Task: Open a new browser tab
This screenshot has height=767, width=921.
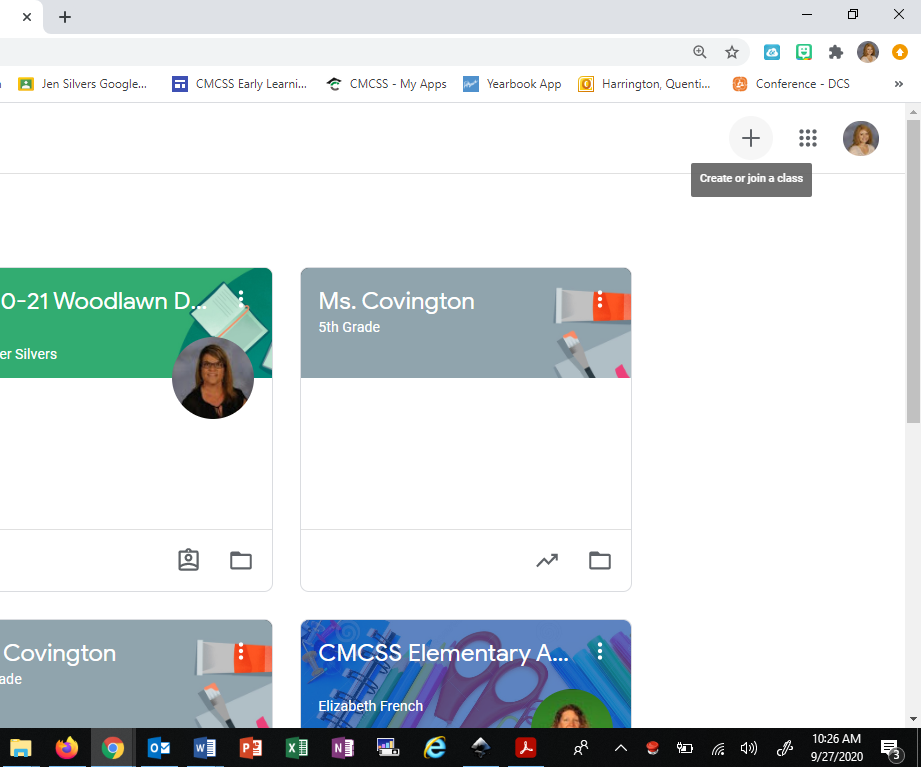Action: pos(65,17)
